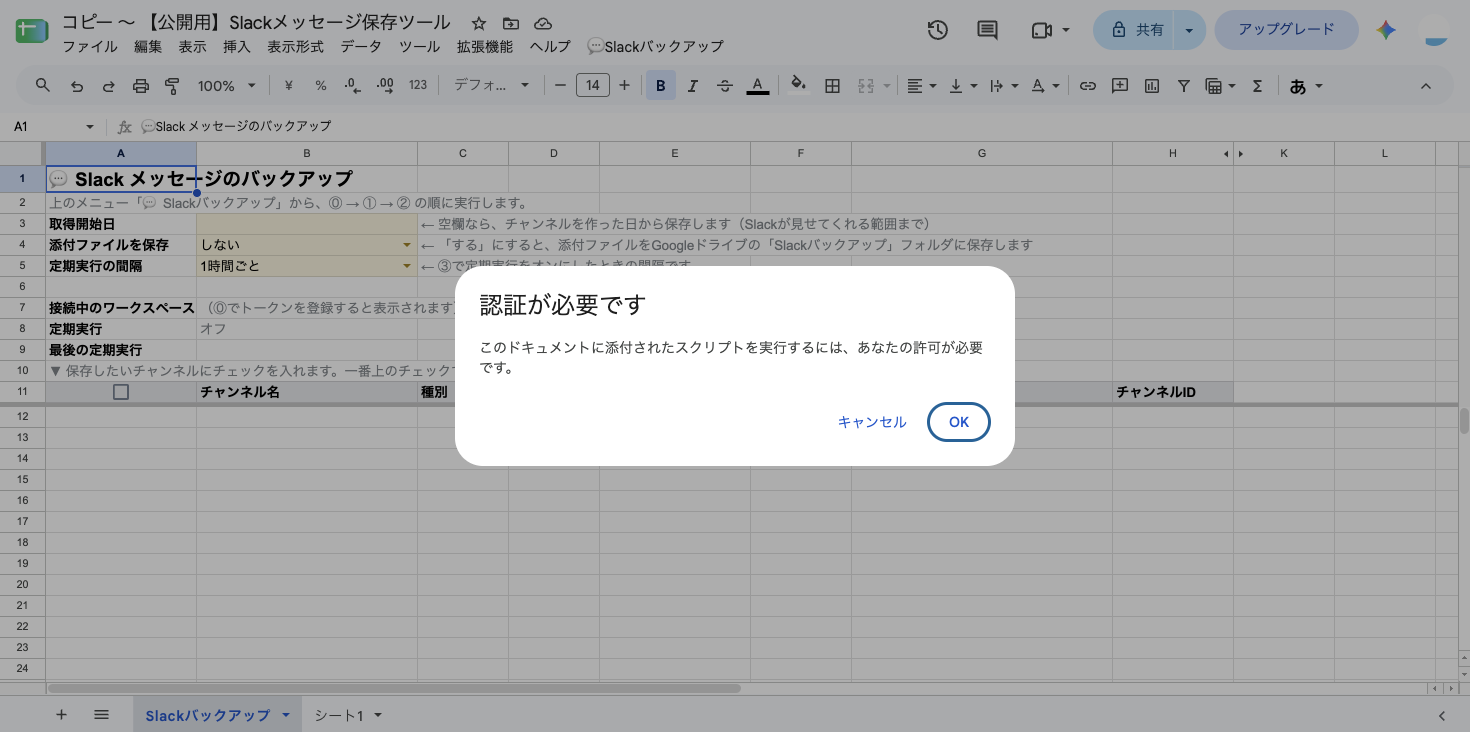1470x732 pixels.
Task: Click the filter funnel icon
Action: (1184, 86)
